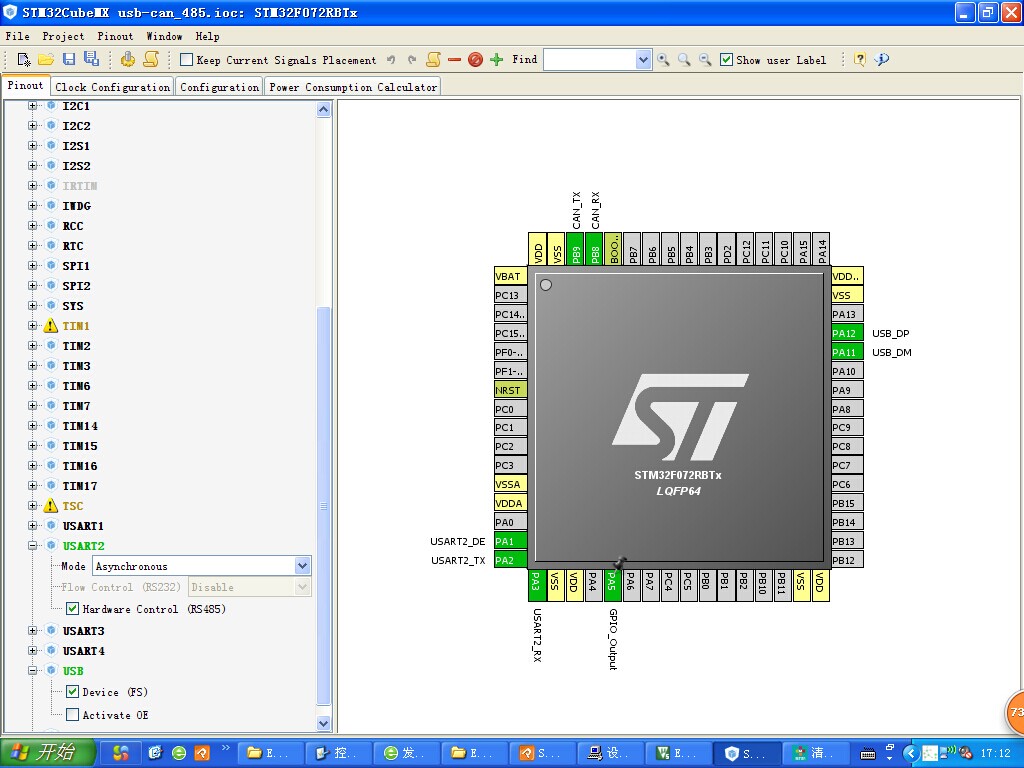Image resolution: width=1024 pixels, height=768 pixels.
Task: Open the File menu
Action: point(18,37)
